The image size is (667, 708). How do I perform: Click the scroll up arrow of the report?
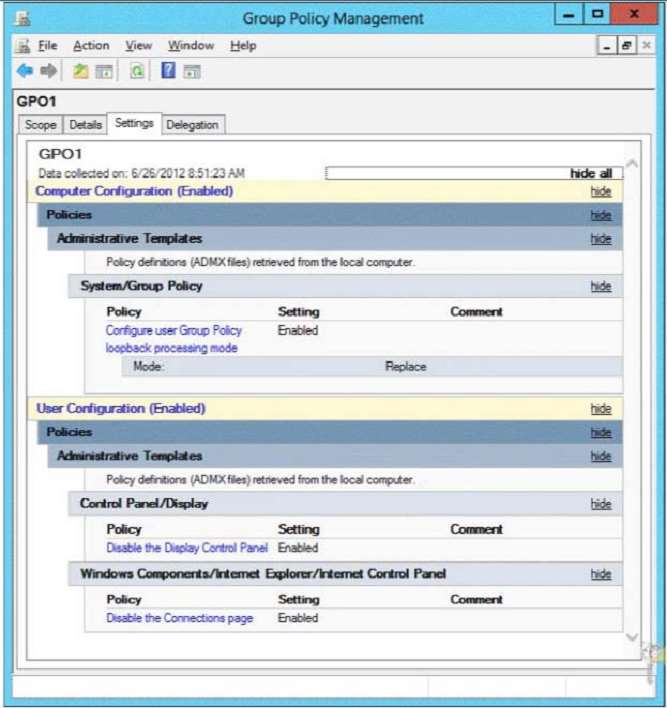pos(632,163)
